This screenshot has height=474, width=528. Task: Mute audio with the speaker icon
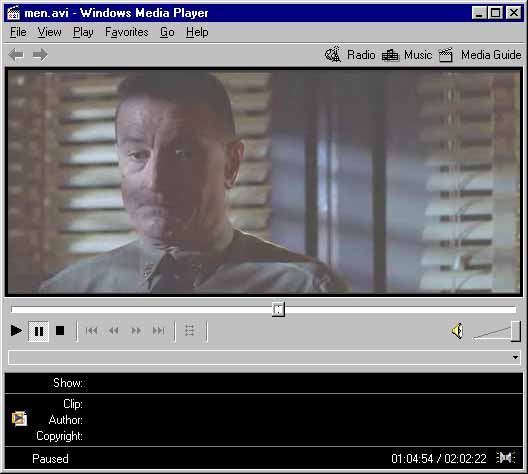(457, 331)
